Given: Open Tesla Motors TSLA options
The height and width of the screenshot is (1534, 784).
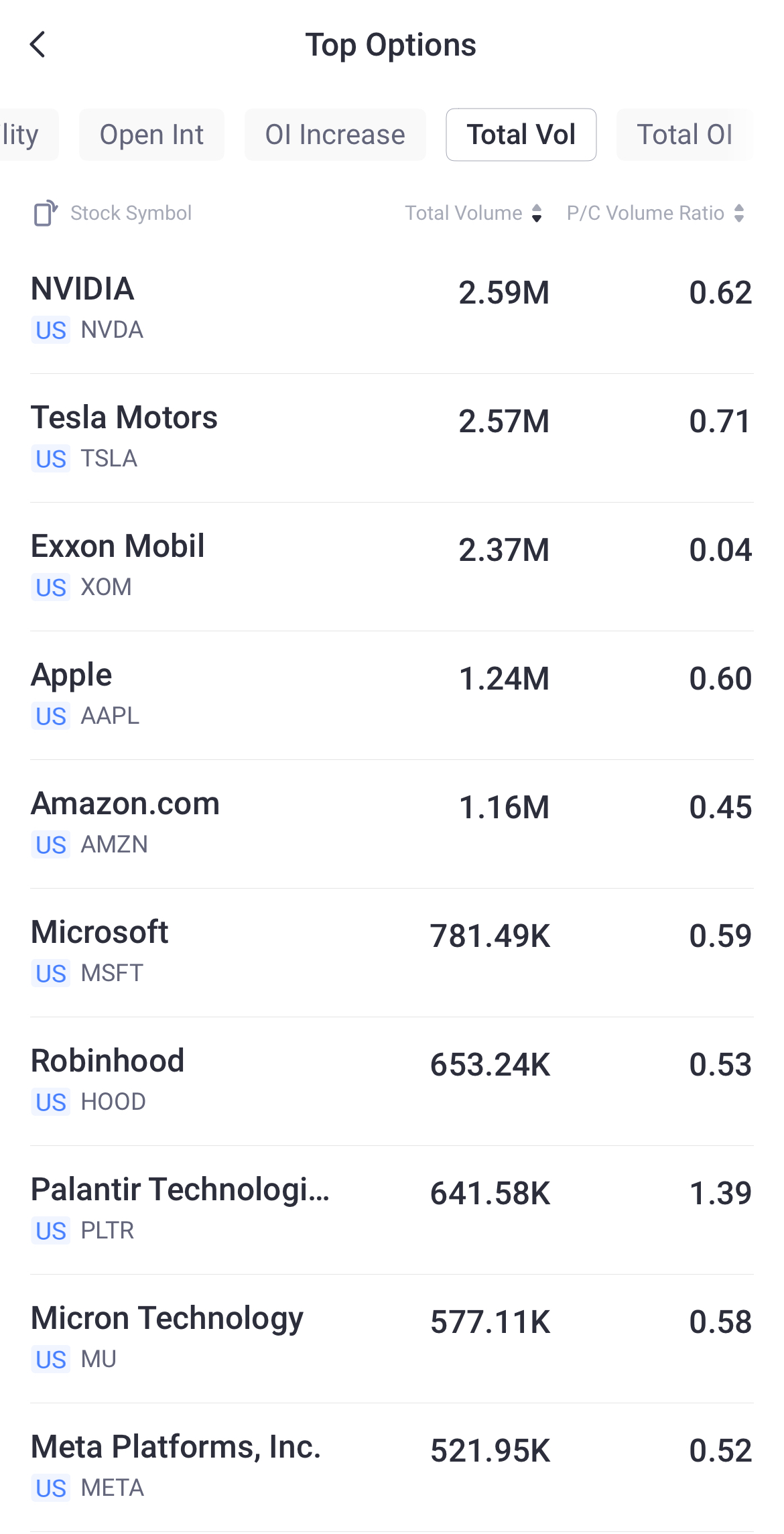Looking at the screenshot, I should pos(392,438).
